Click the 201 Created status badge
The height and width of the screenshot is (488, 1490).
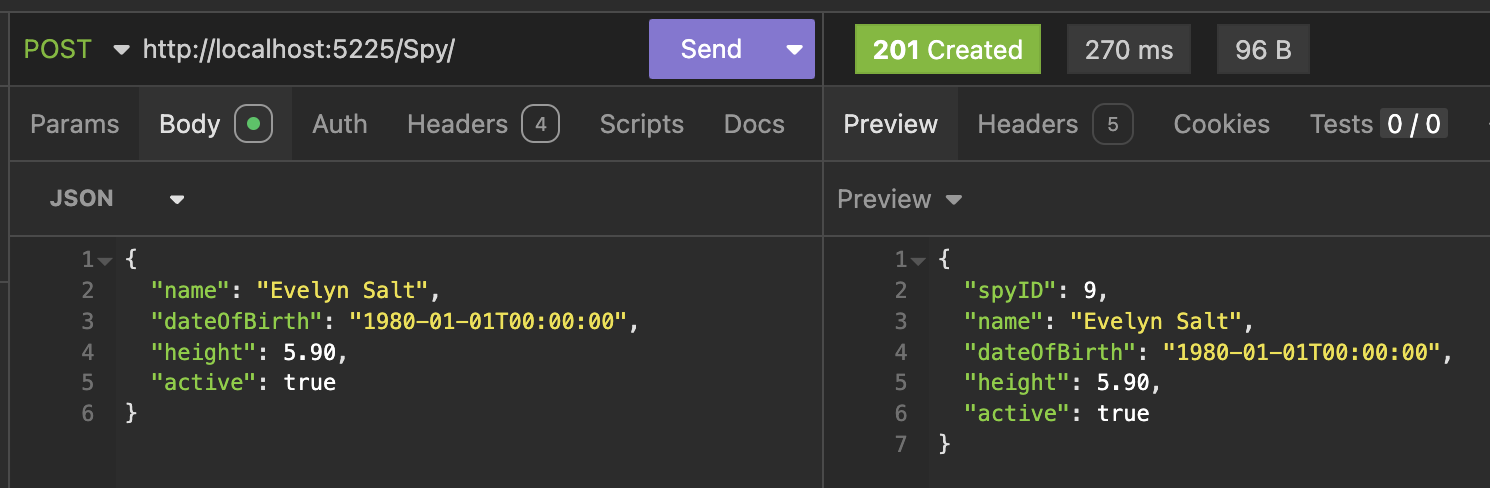click(x=947, y=50)
